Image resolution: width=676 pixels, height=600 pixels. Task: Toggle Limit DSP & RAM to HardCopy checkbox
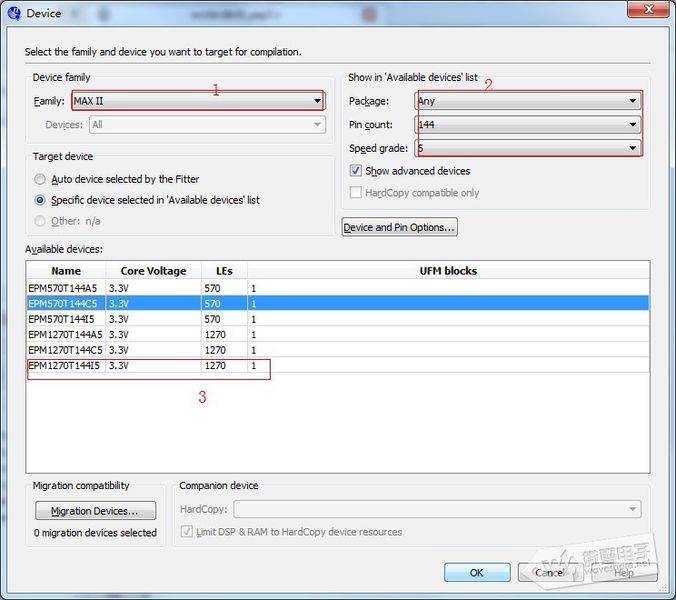[187, 531]
